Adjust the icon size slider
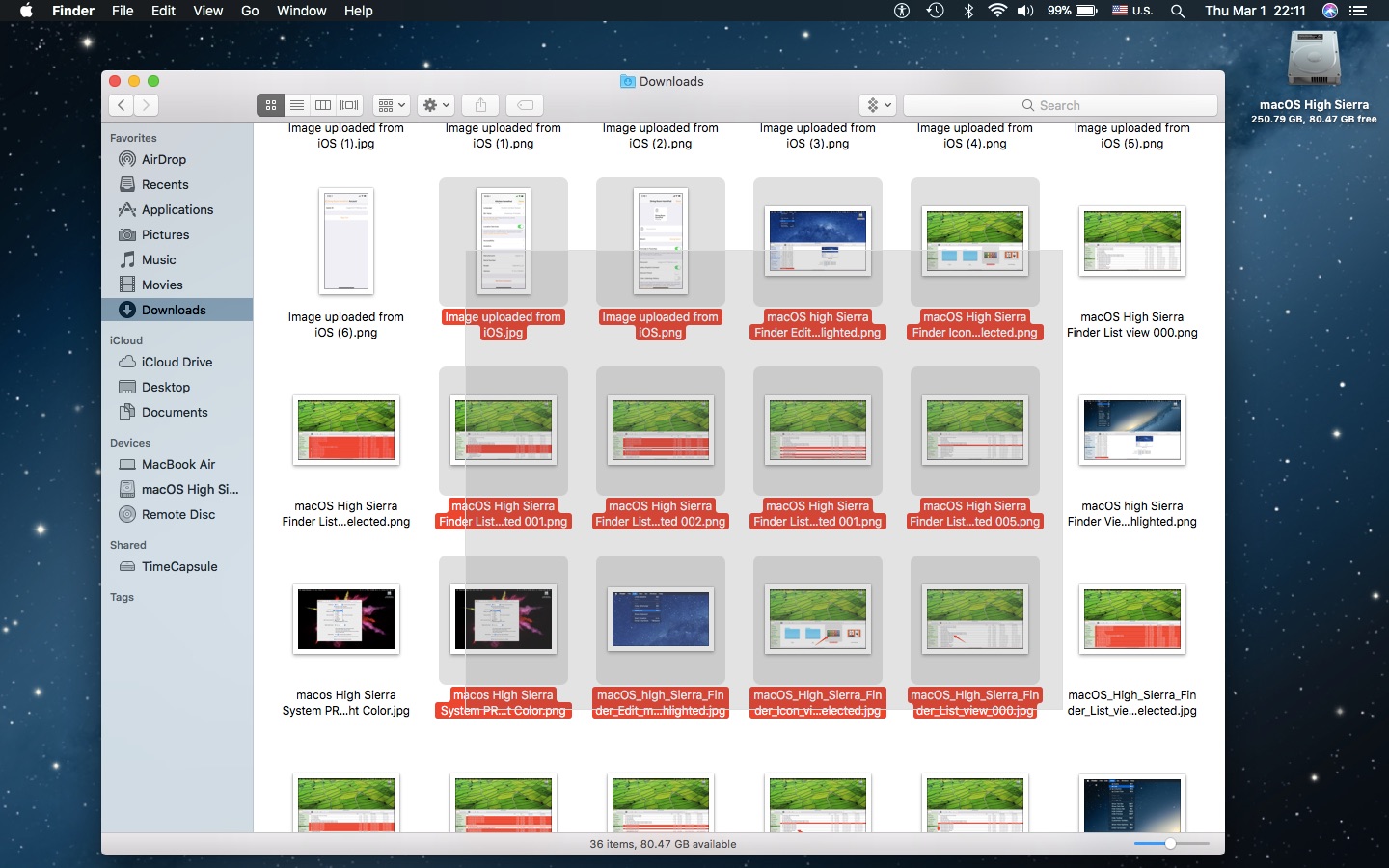The height and width of the screenshot is (868, 1389). tap(1170, 844)
